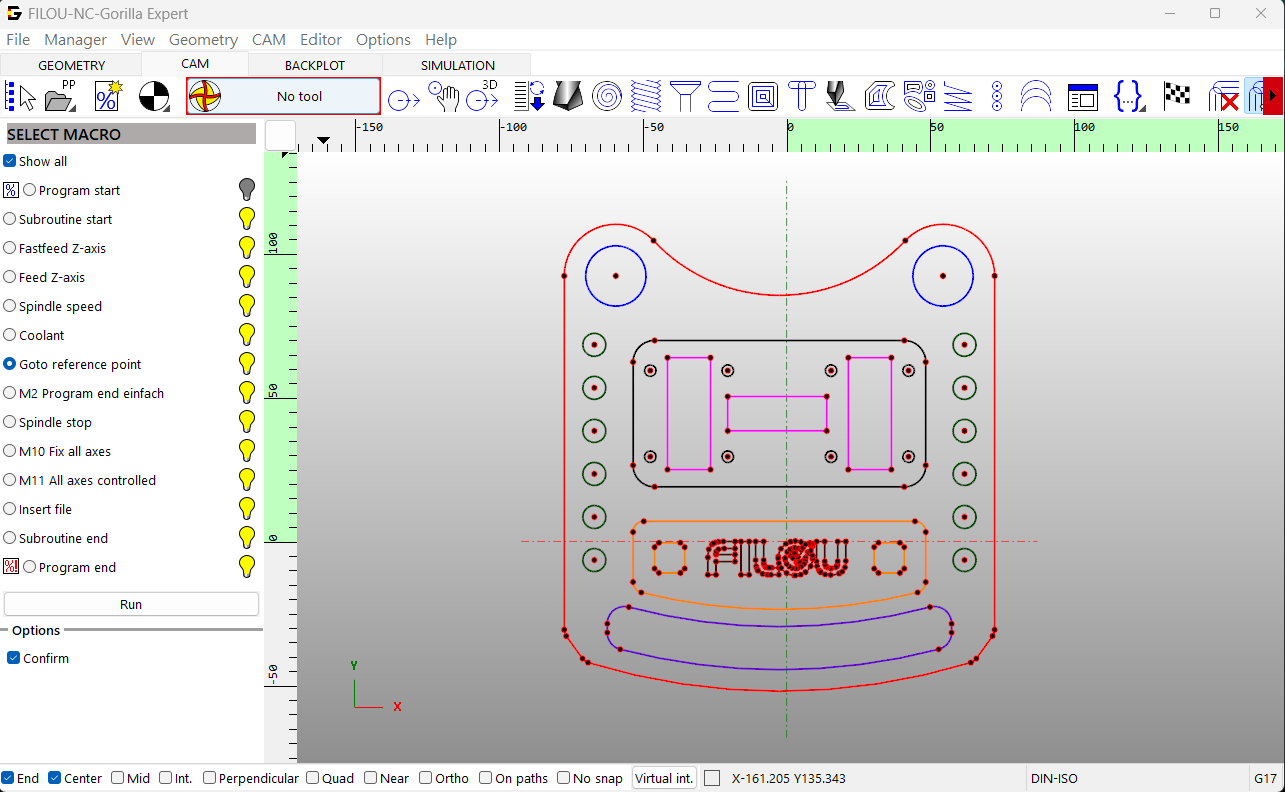Click the black-and-white zero point circle icon
The image size is (1285, 792).
(x=154, y=97)
